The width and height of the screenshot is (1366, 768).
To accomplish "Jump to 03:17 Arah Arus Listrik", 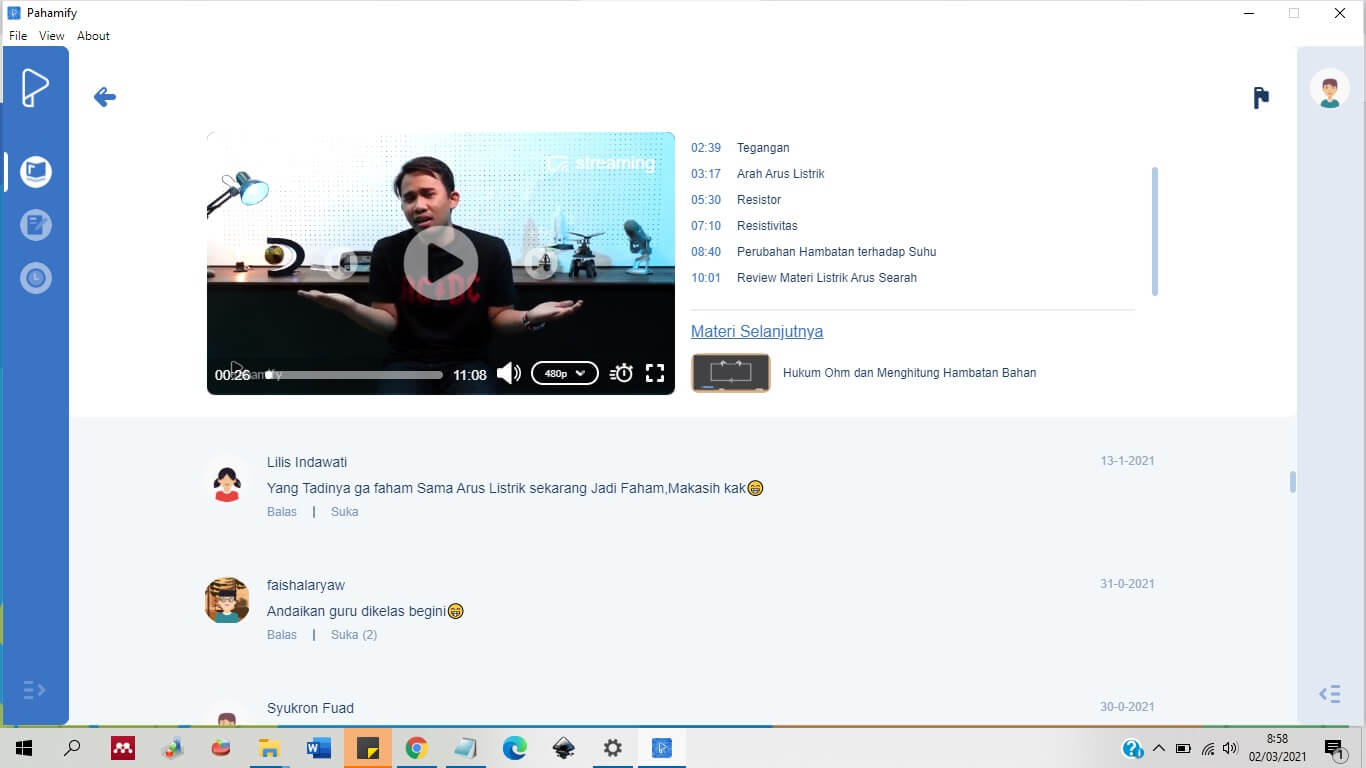I will (758, 174).
